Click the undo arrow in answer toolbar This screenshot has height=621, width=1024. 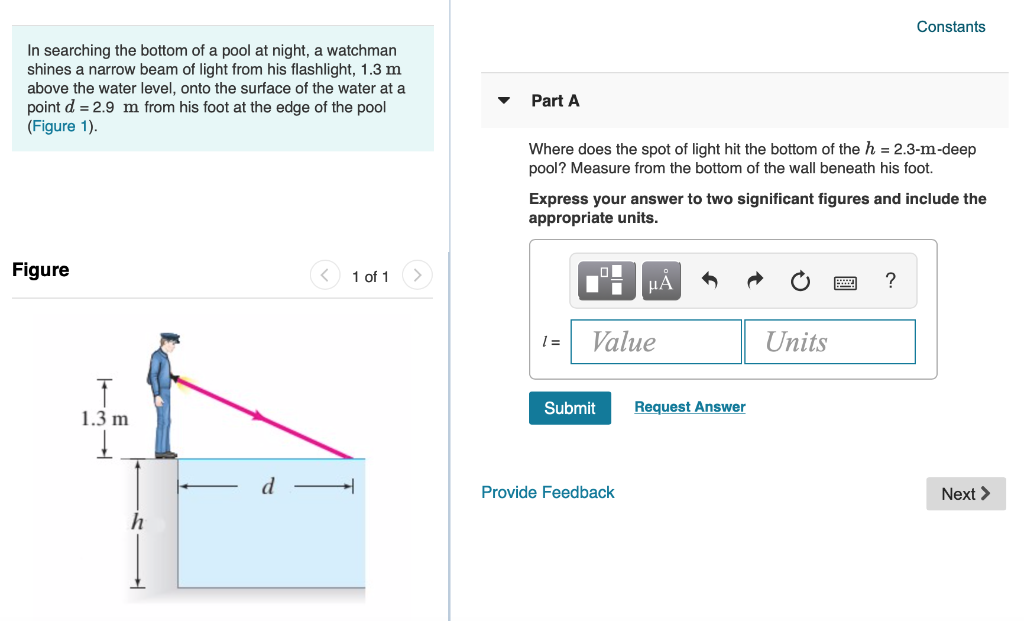click(x=707, y=280)
